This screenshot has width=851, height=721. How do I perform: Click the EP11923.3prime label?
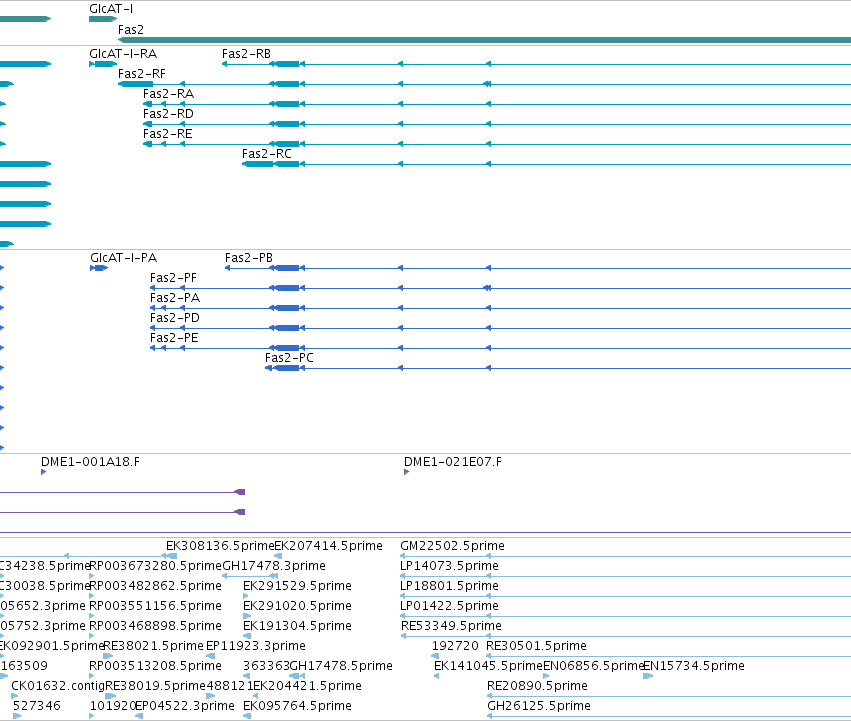click(x=256, y=646)
